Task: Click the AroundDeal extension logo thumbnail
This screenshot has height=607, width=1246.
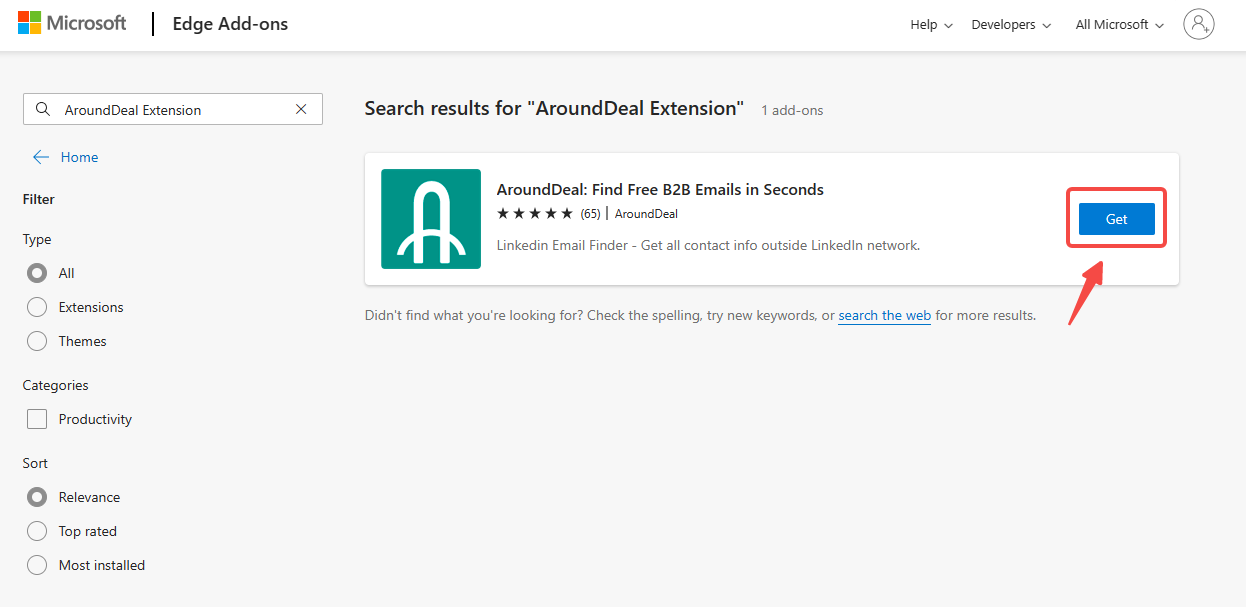Action: pyautogui.click(x=431, y=219)
